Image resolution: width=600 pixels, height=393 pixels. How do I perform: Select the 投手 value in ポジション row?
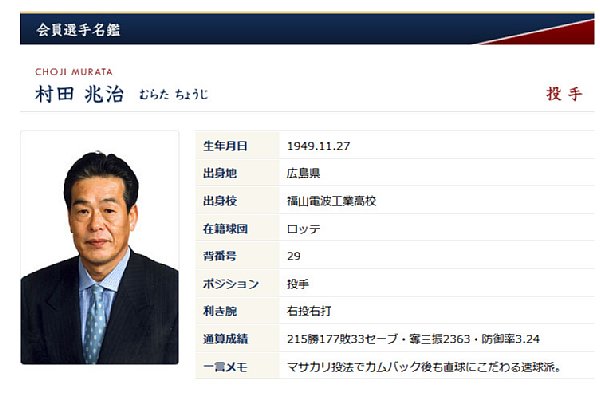298,284
